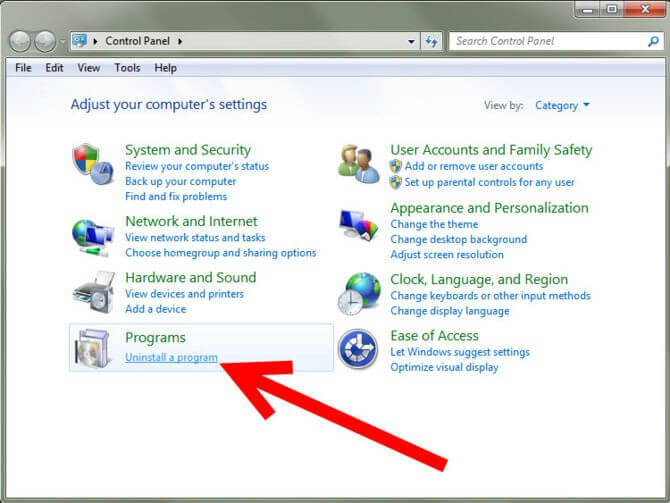Expand the arrow after Control Panel breadcrumb
This screenshot has height=503, width=670.
[x=180, y=41]
